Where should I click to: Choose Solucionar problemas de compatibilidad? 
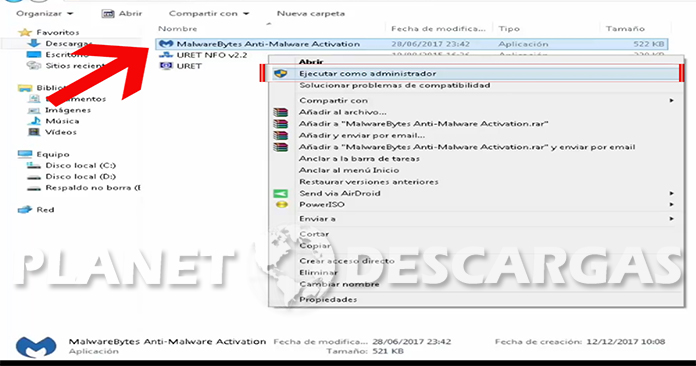(x=395, y=85)
